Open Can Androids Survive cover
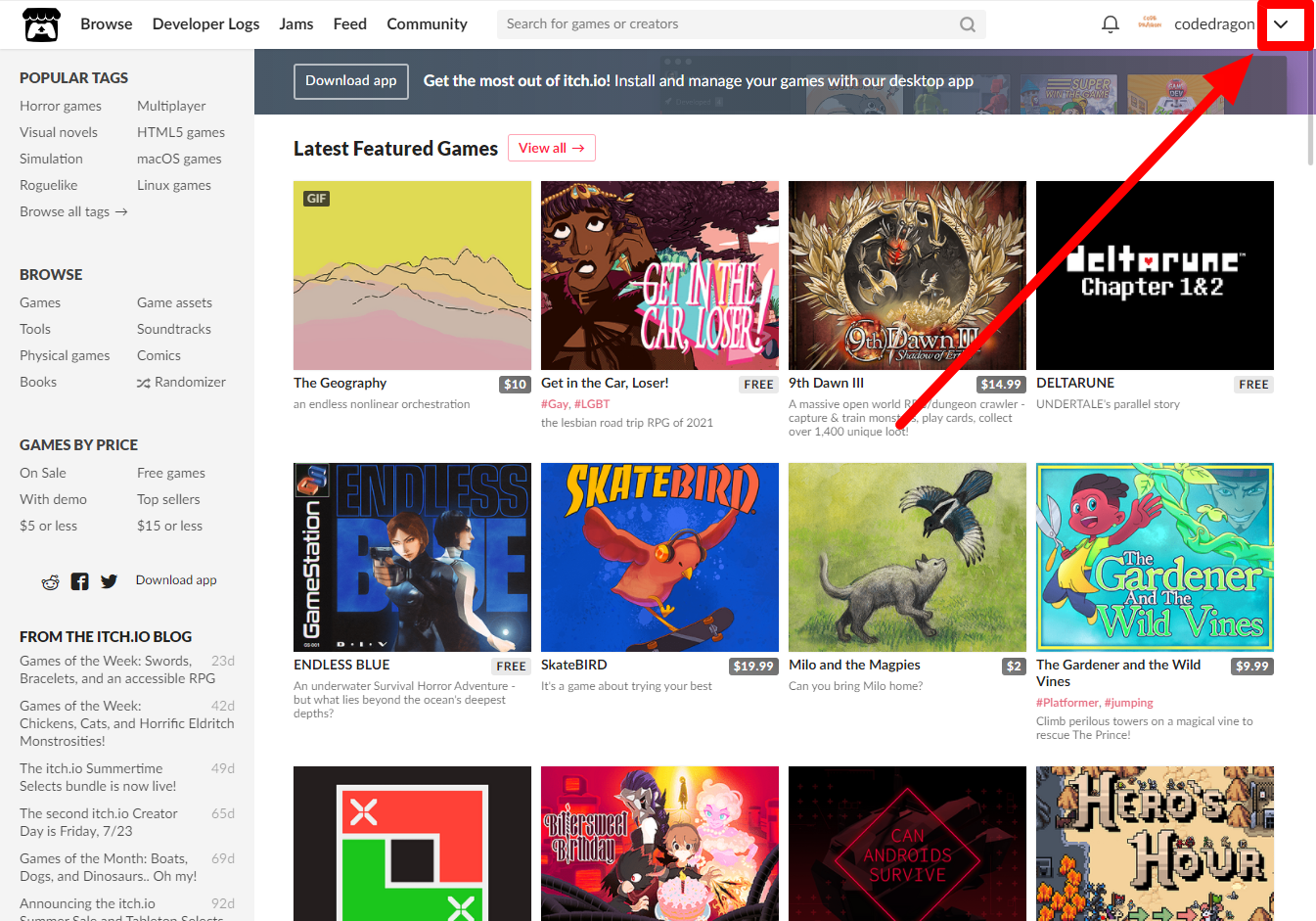Screen dimensions: 1316x921 [907, 844]
